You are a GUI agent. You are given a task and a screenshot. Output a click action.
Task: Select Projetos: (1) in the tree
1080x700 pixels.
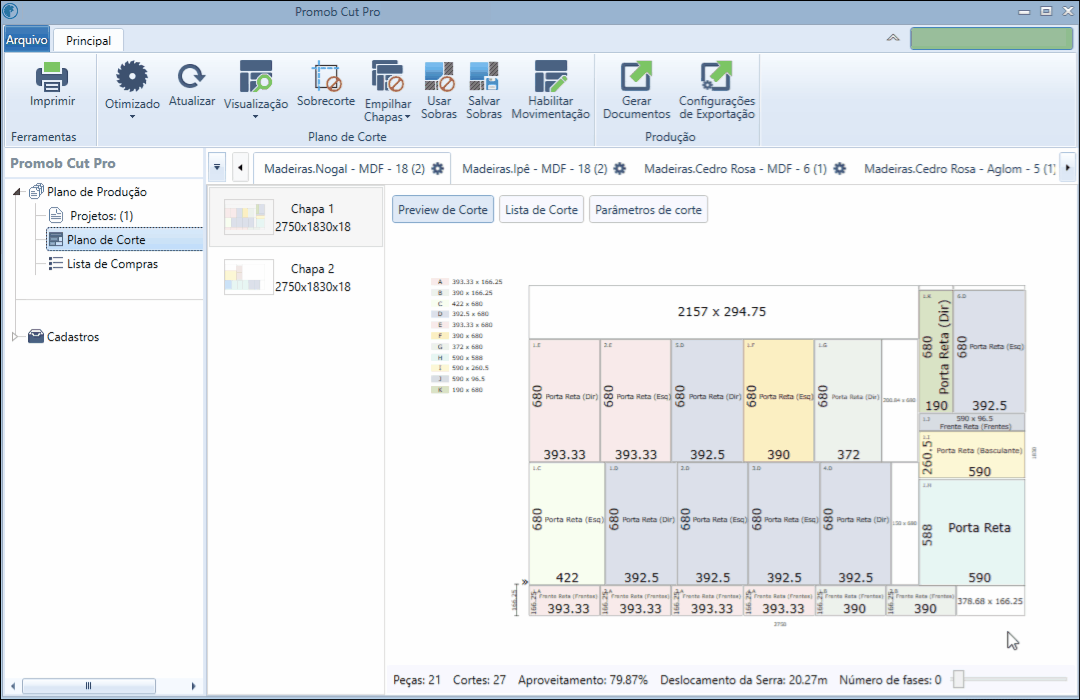click(101, 216)
